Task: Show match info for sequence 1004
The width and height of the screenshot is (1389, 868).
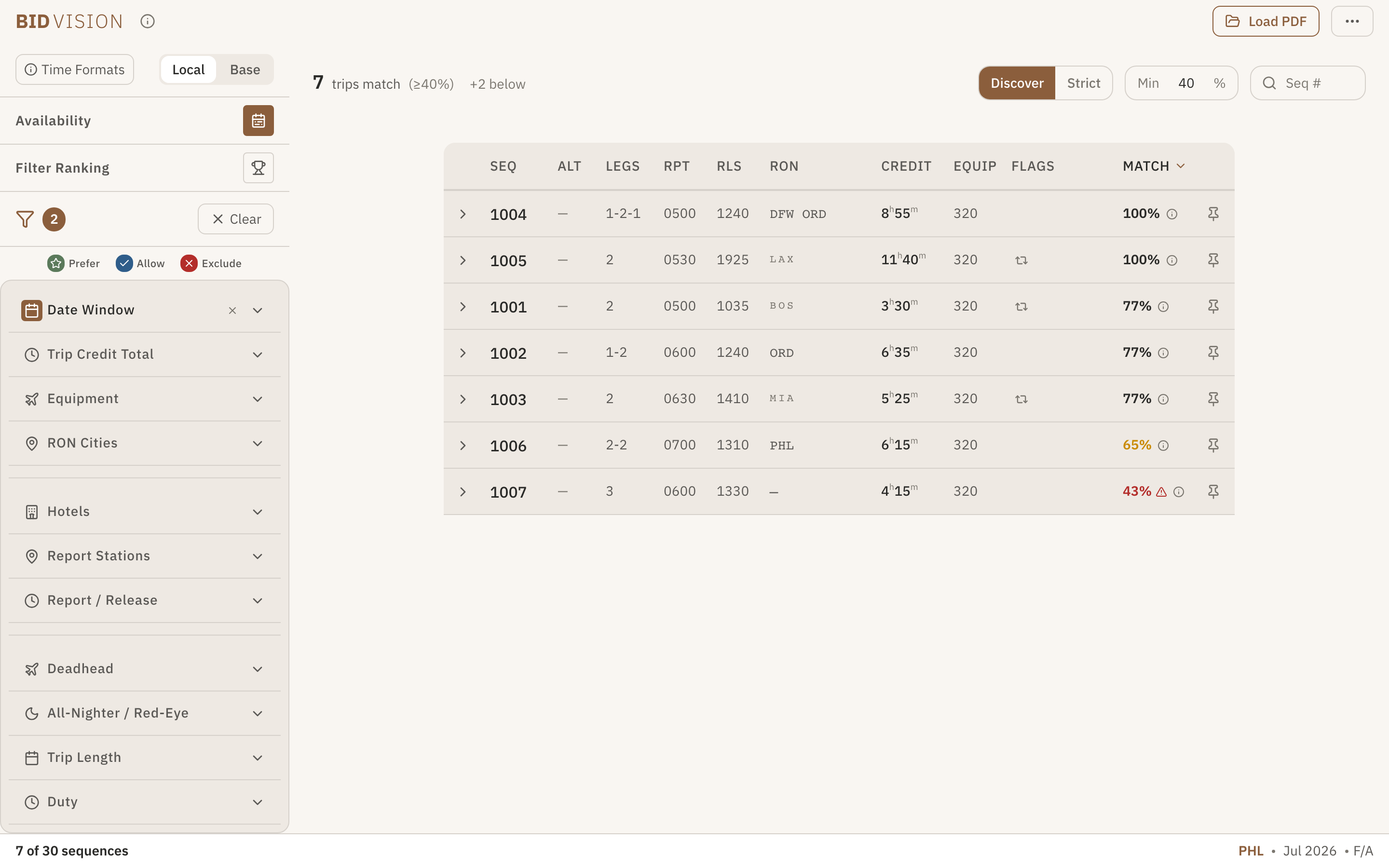Action: 1172,214
